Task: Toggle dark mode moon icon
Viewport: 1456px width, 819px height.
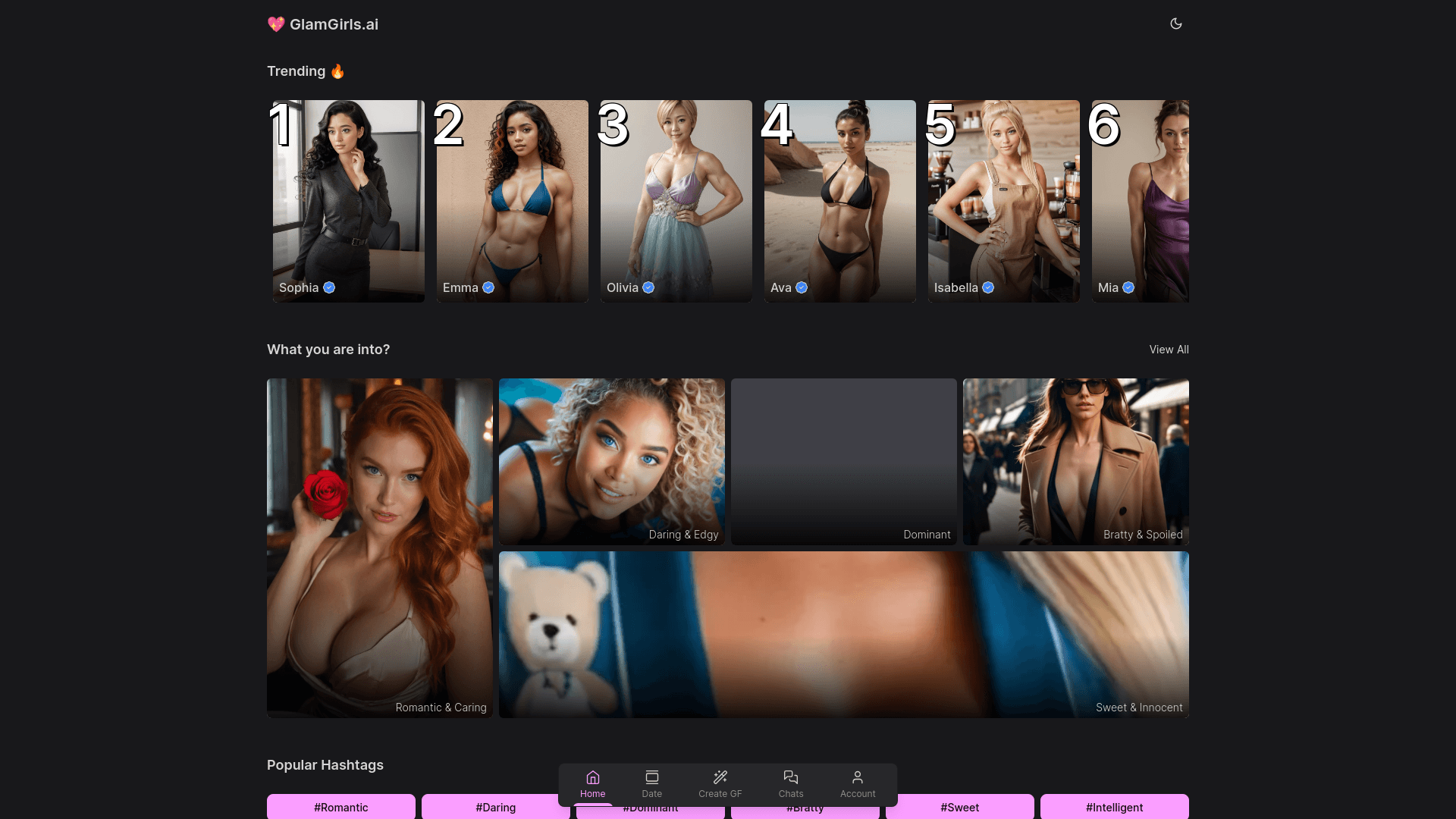Action: tap(1175, 24)
